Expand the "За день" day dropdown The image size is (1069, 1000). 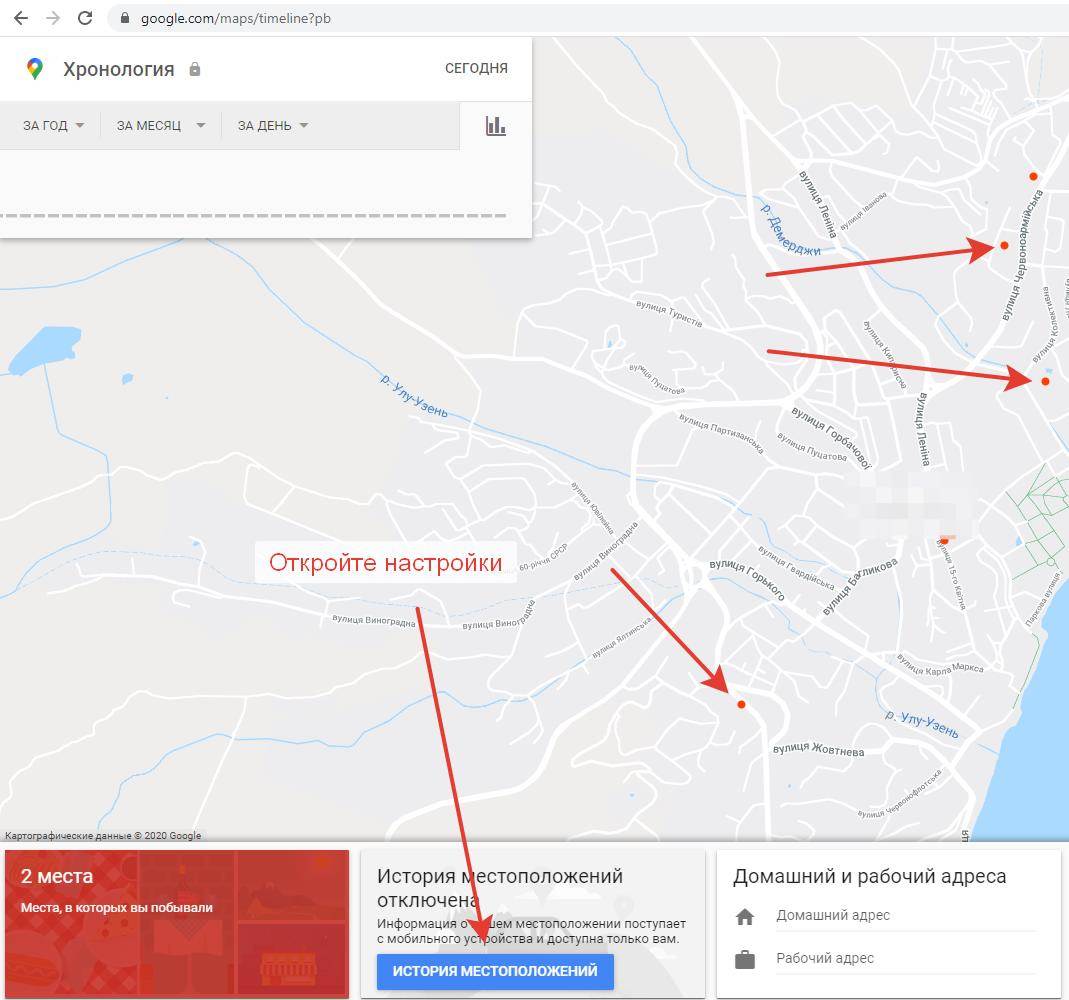272,126
